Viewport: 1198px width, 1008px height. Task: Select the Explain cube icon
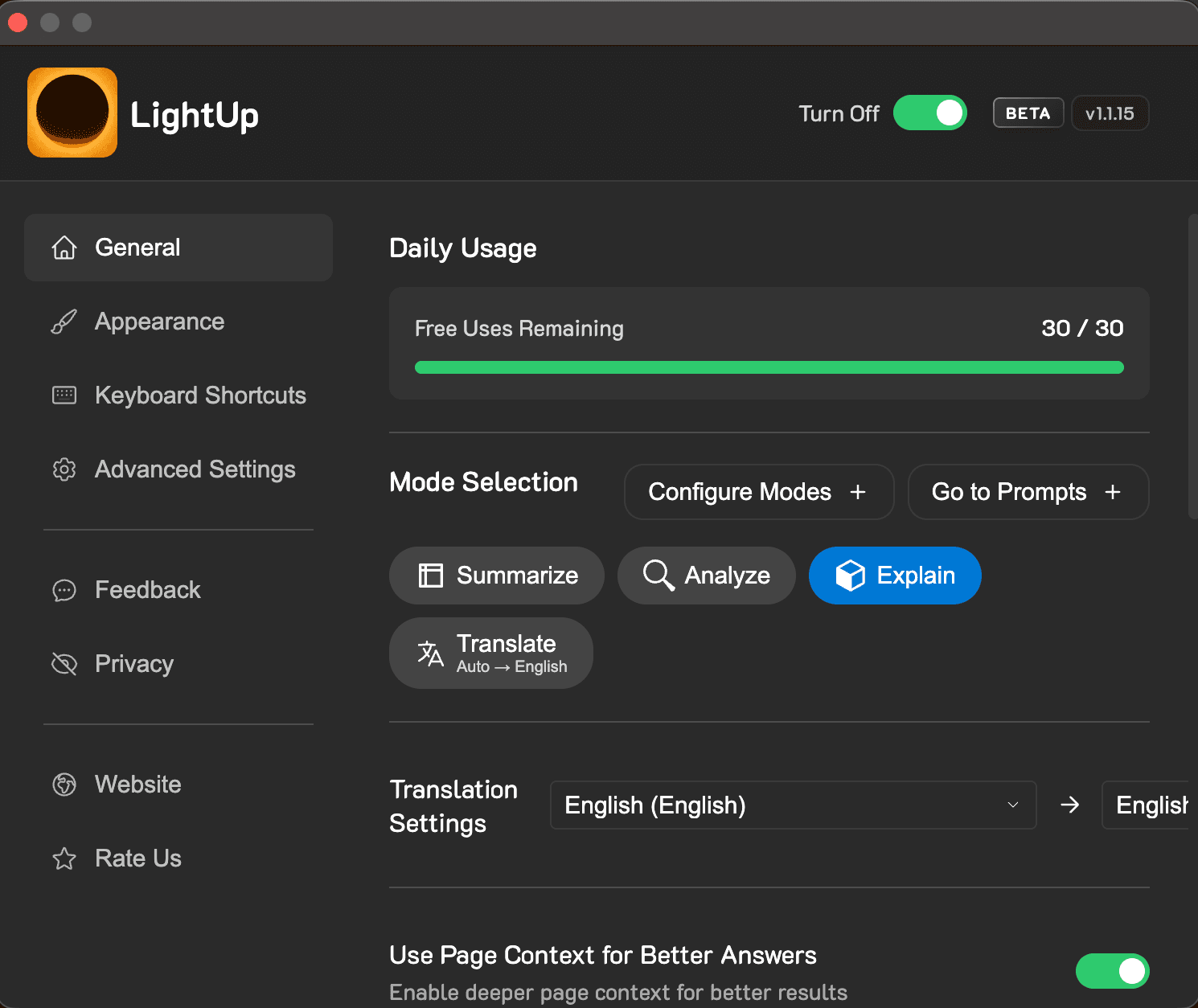click(x=850, y=576)
